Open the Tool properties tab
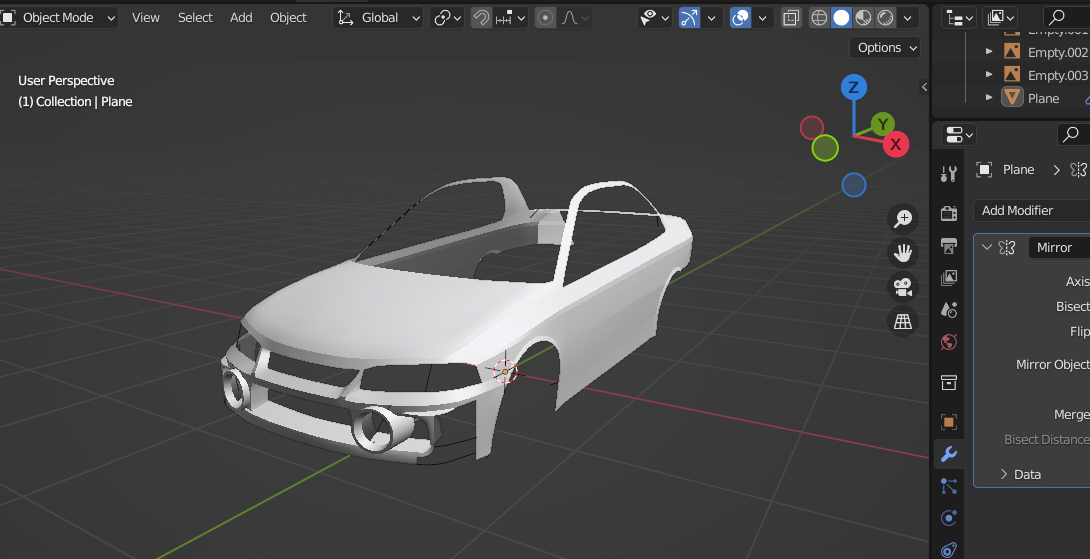Screen dimensions: 1090x559 pyautogui.click(x=949, y=174)
